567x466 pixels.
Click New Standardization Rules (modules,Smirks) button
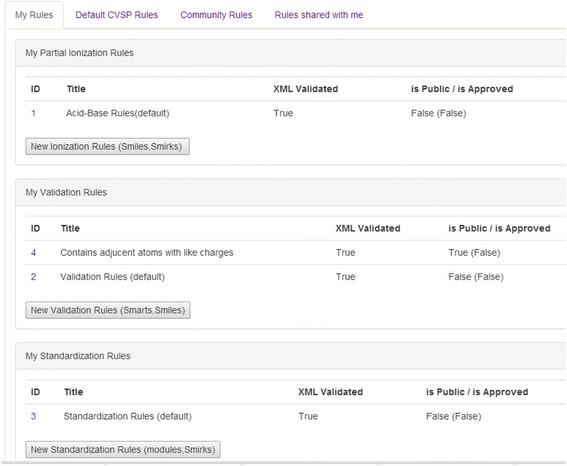pos(123,449)
